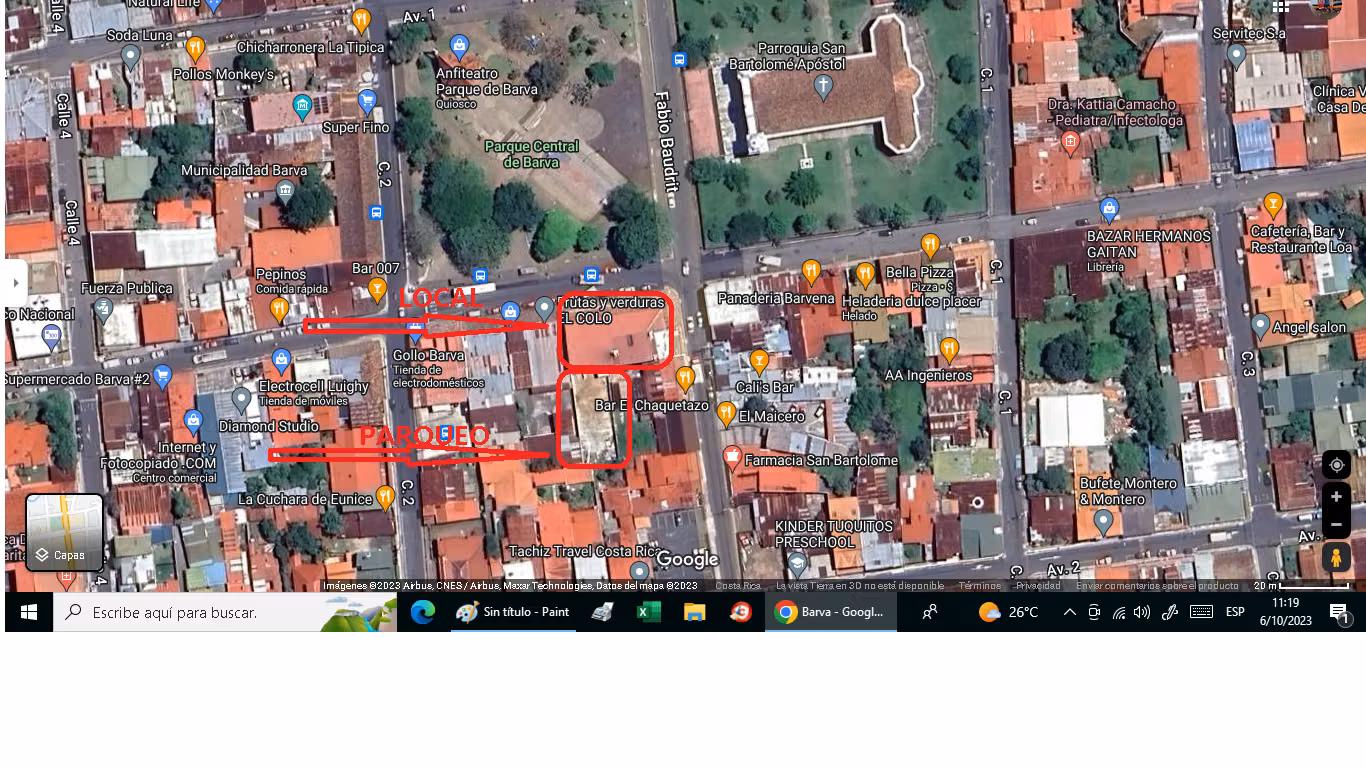Click the Parque Central de Barva label
Screen dimensions: 1366x768
click(x=532, y=154)
